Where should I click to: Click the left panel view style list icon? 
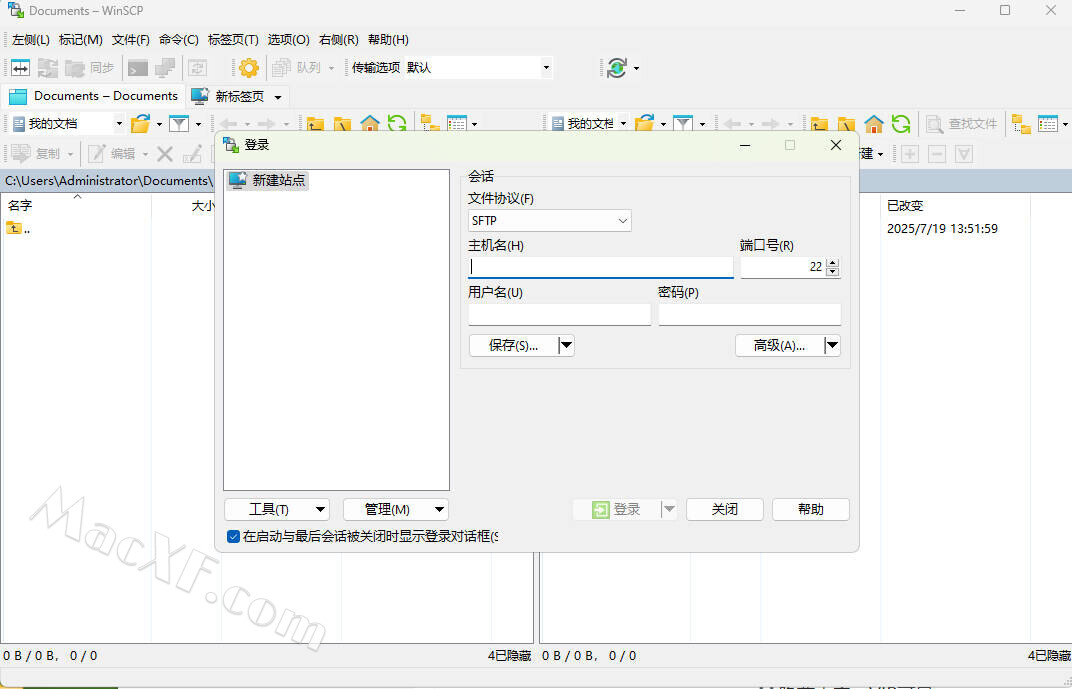[457, 124]
